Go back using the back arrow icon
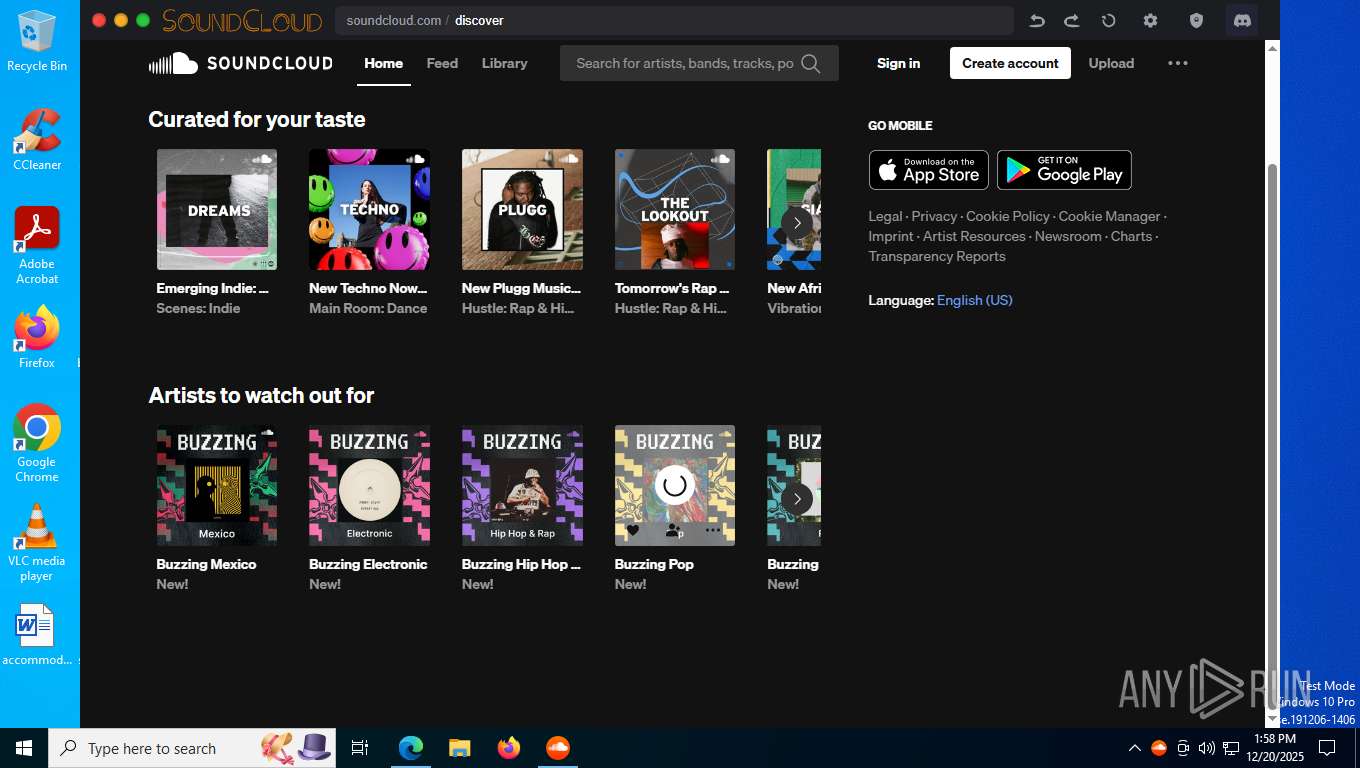1360x768 pixels. tap(1037, 20)
